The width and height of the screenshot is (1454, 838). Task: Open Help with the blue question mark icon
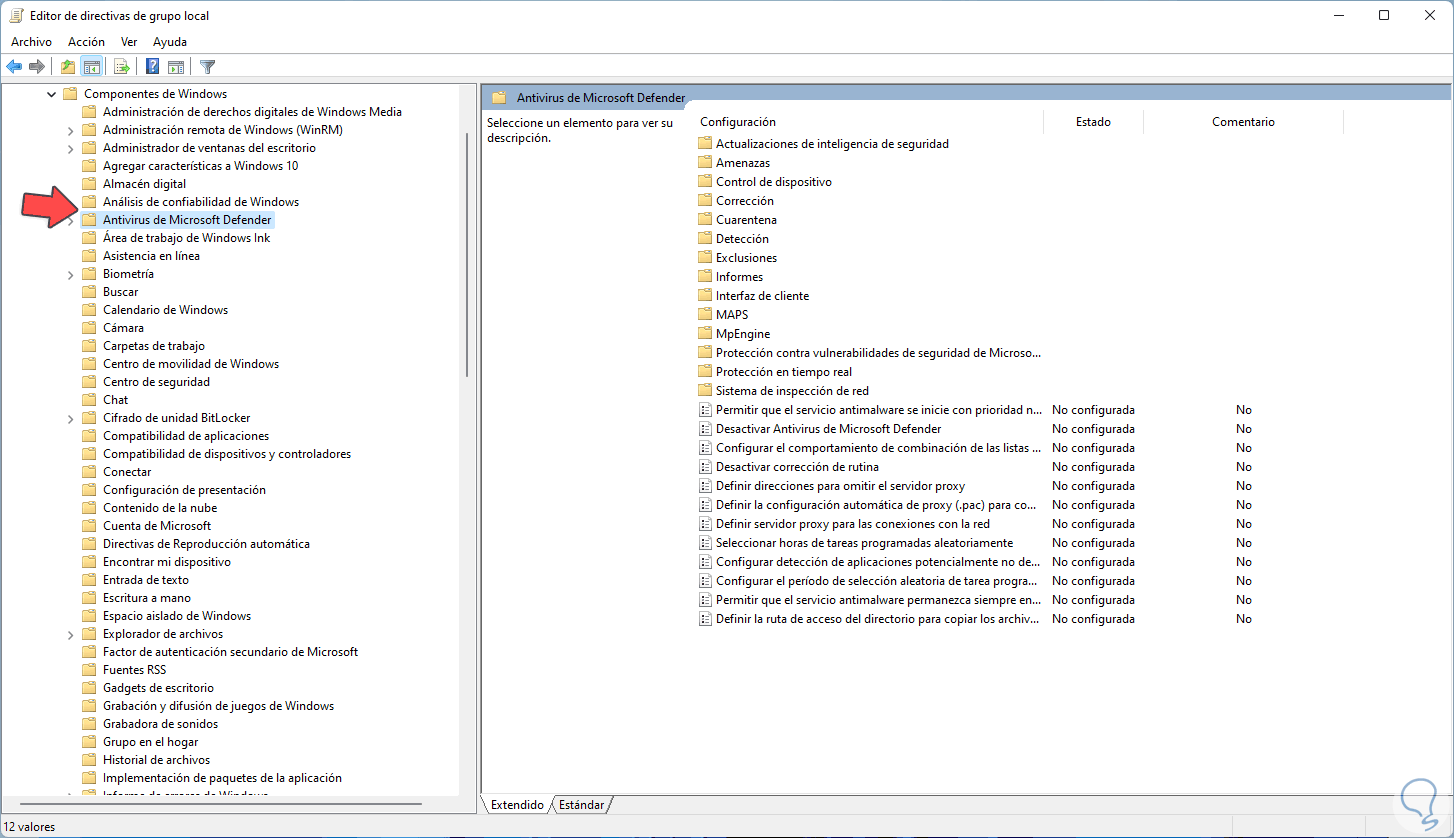click(x=153, y=67)
